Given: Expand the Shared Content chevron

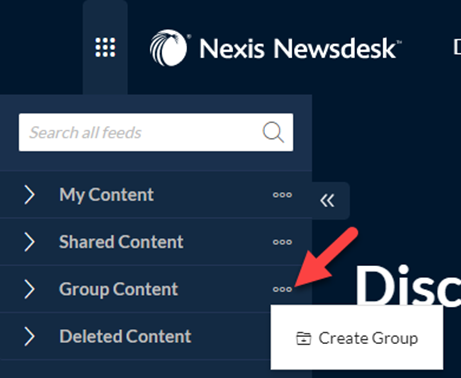Looking at the screenshot, I should point(29,242).
